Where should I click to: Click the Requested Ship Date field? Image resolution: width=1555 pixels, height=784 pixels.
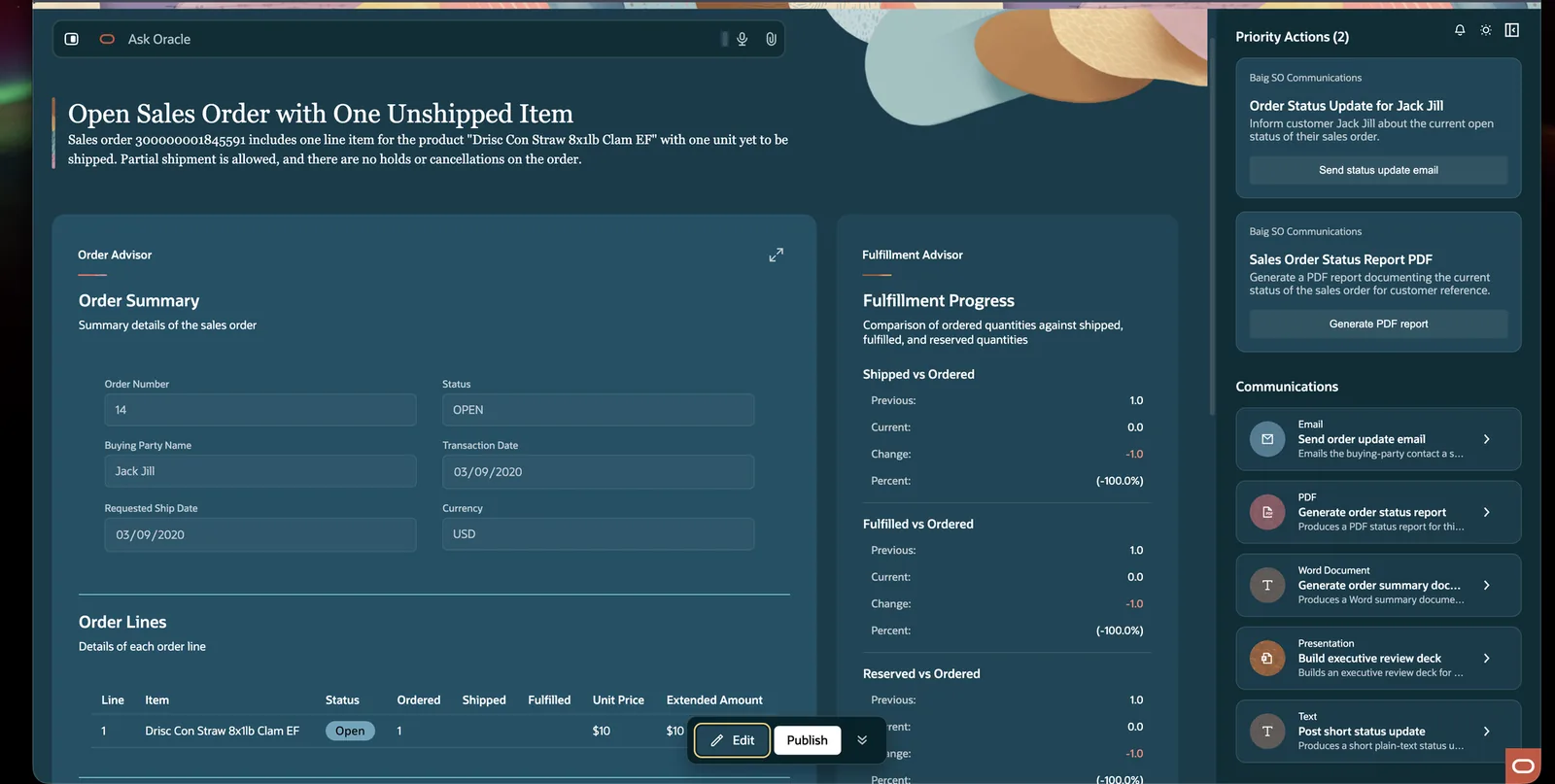tap(260, 534)
